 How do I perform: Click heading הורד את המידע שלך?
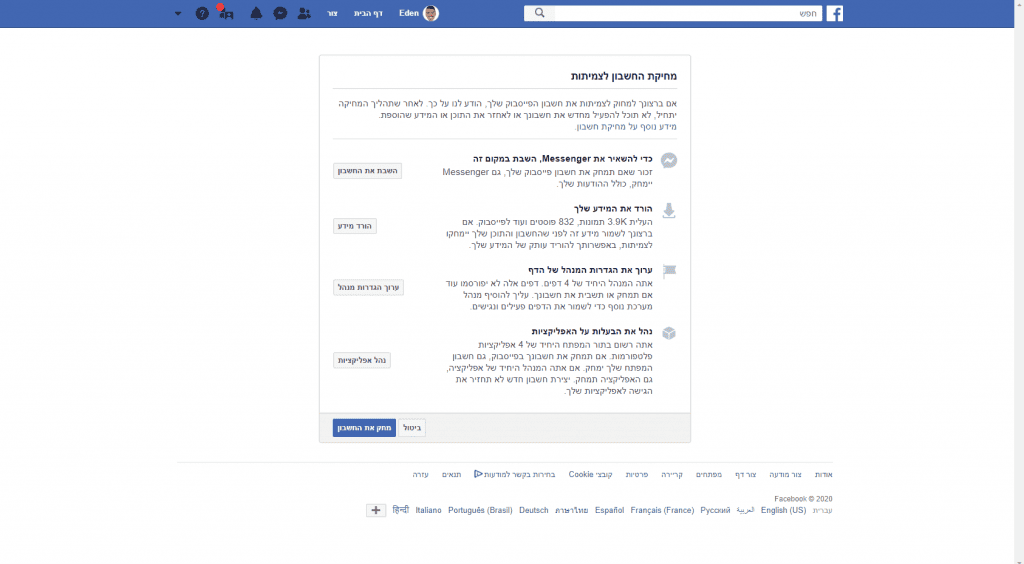coord(613,209)
